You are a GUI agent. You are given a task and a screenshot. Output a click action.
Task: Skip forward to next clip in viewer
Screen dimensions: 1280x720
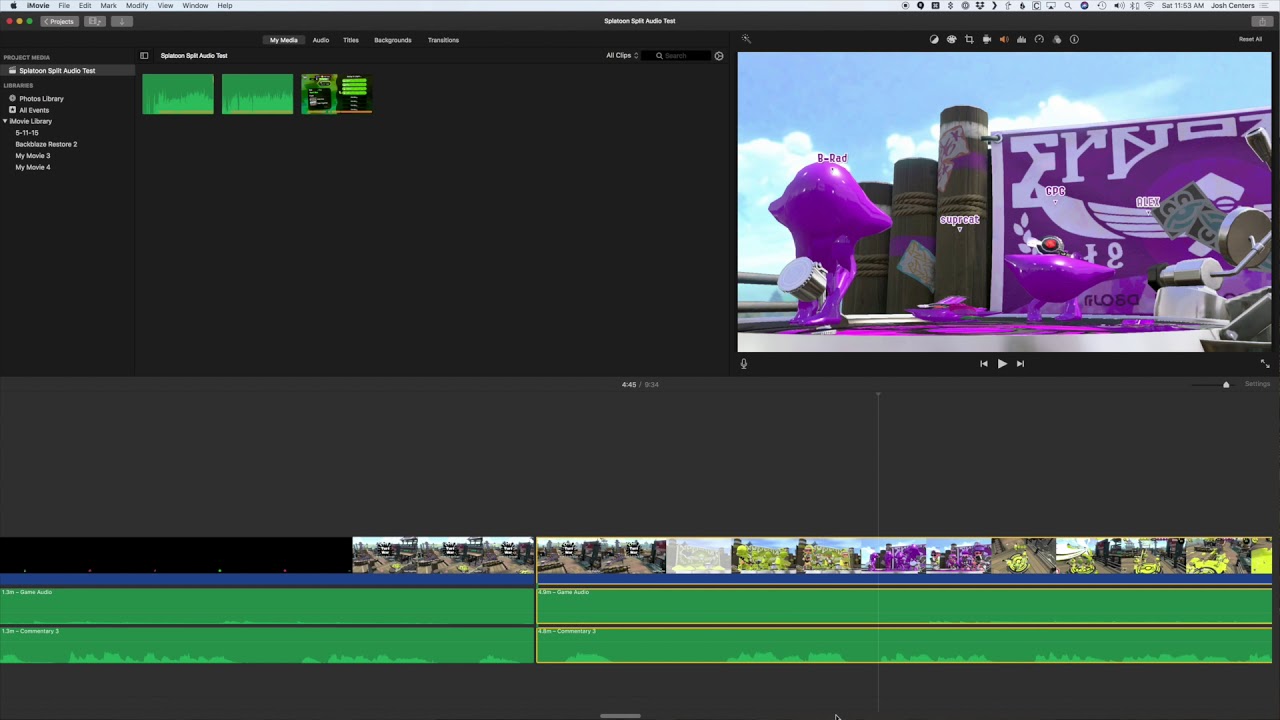click(x=1020, y=364)
